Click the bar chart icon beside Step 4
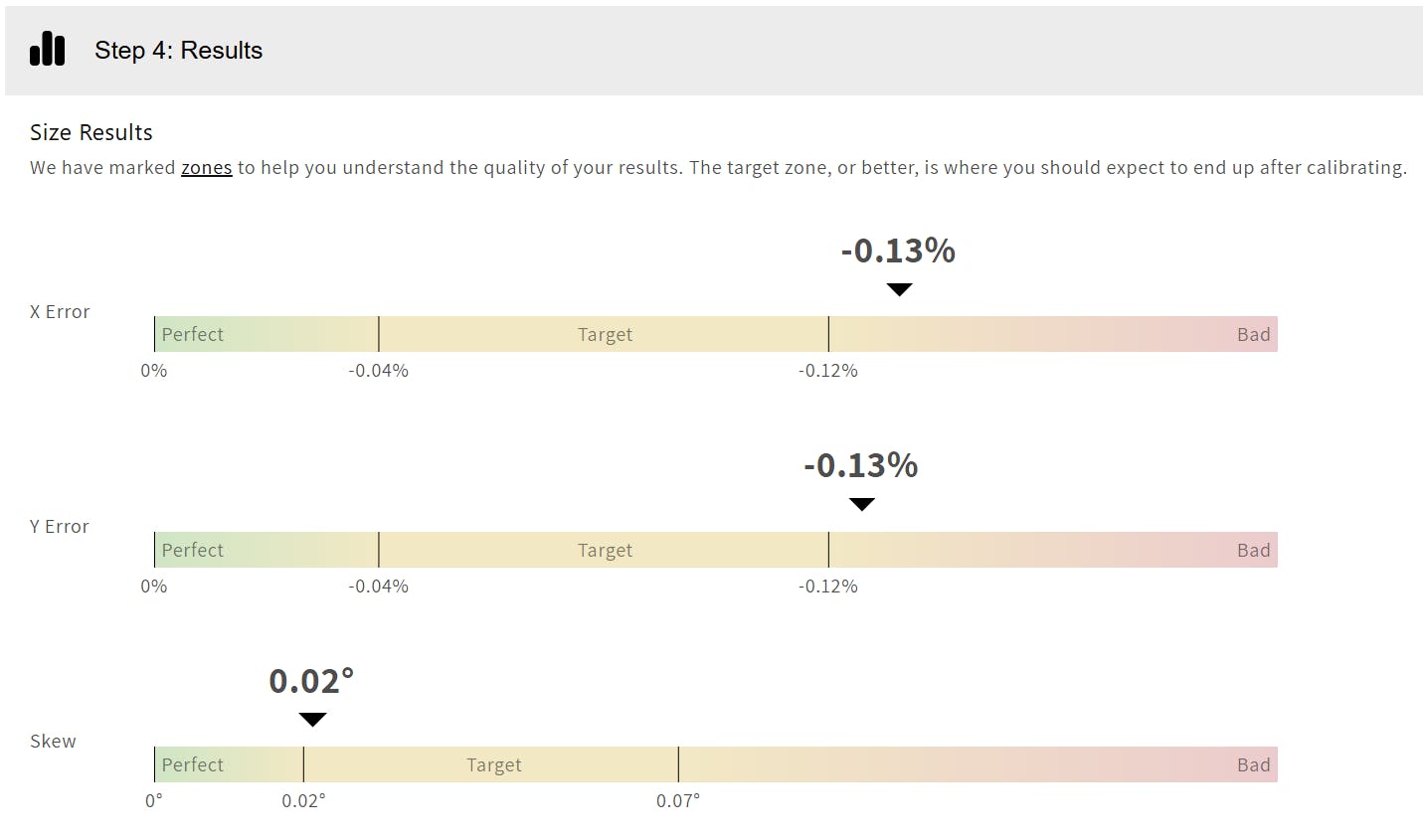The width and height of the screenshot is (1423, 840). pyautogui.click(x=47, y=50)
